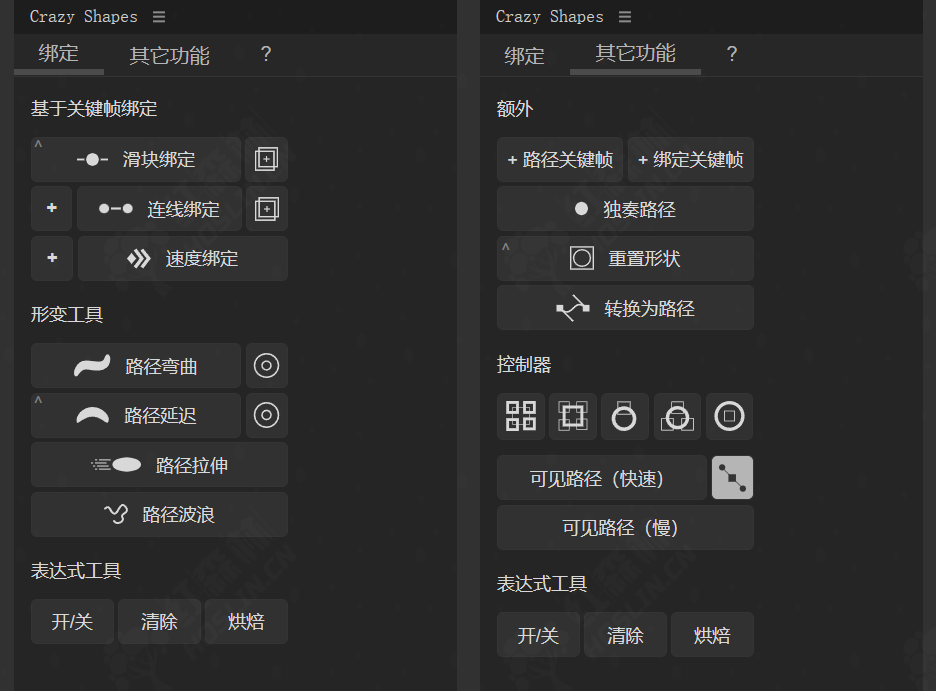Image resolution: width=936 pixels, height=691 pixels.
Task: Apply 路径弯曲 path bend tool
Action: 136,366
